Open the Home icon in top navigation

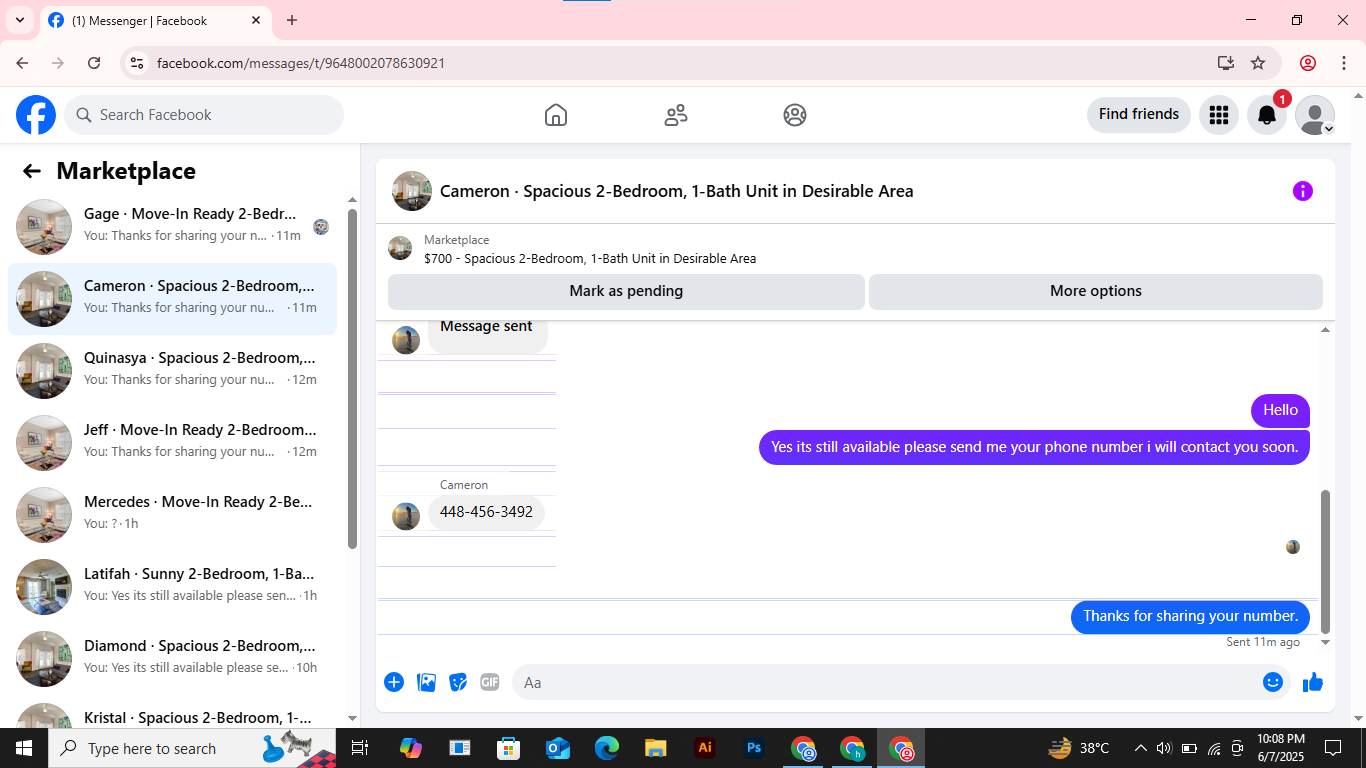click(x=556, y=115)
